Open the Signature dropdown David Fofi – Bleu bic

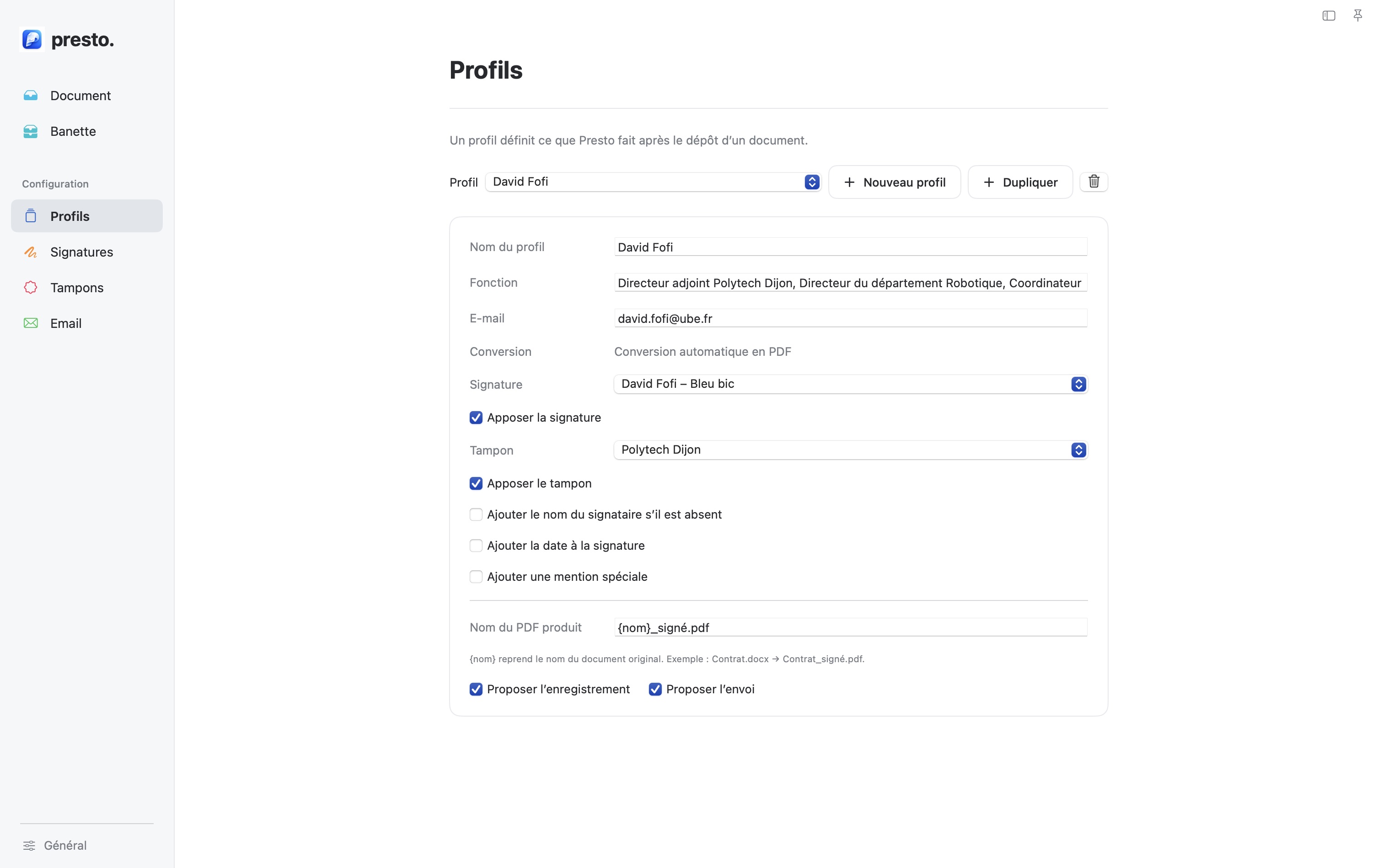pos(851,384)
